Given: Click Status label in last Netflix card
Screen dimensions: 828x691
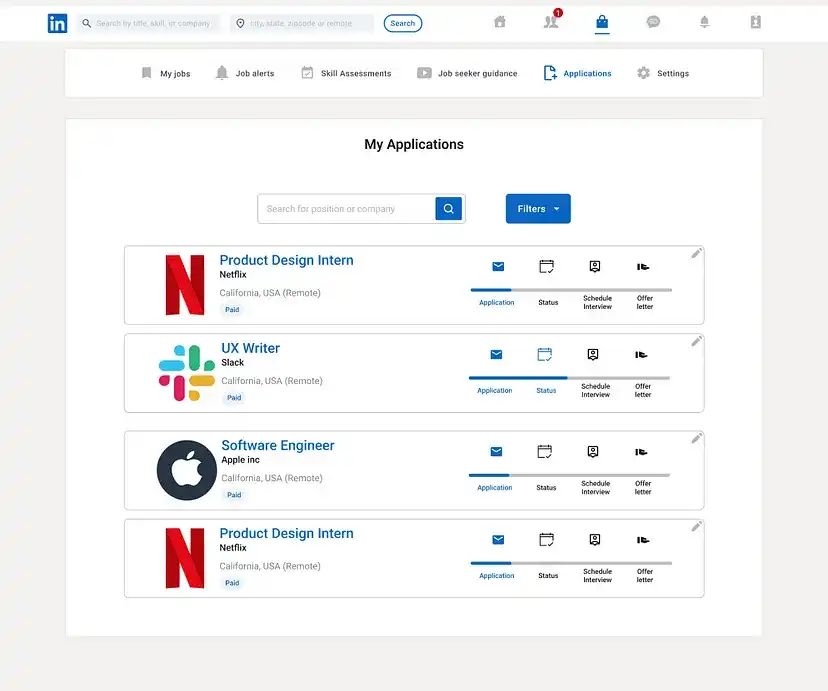Looking at the screenshot, I should coord(548,576).
